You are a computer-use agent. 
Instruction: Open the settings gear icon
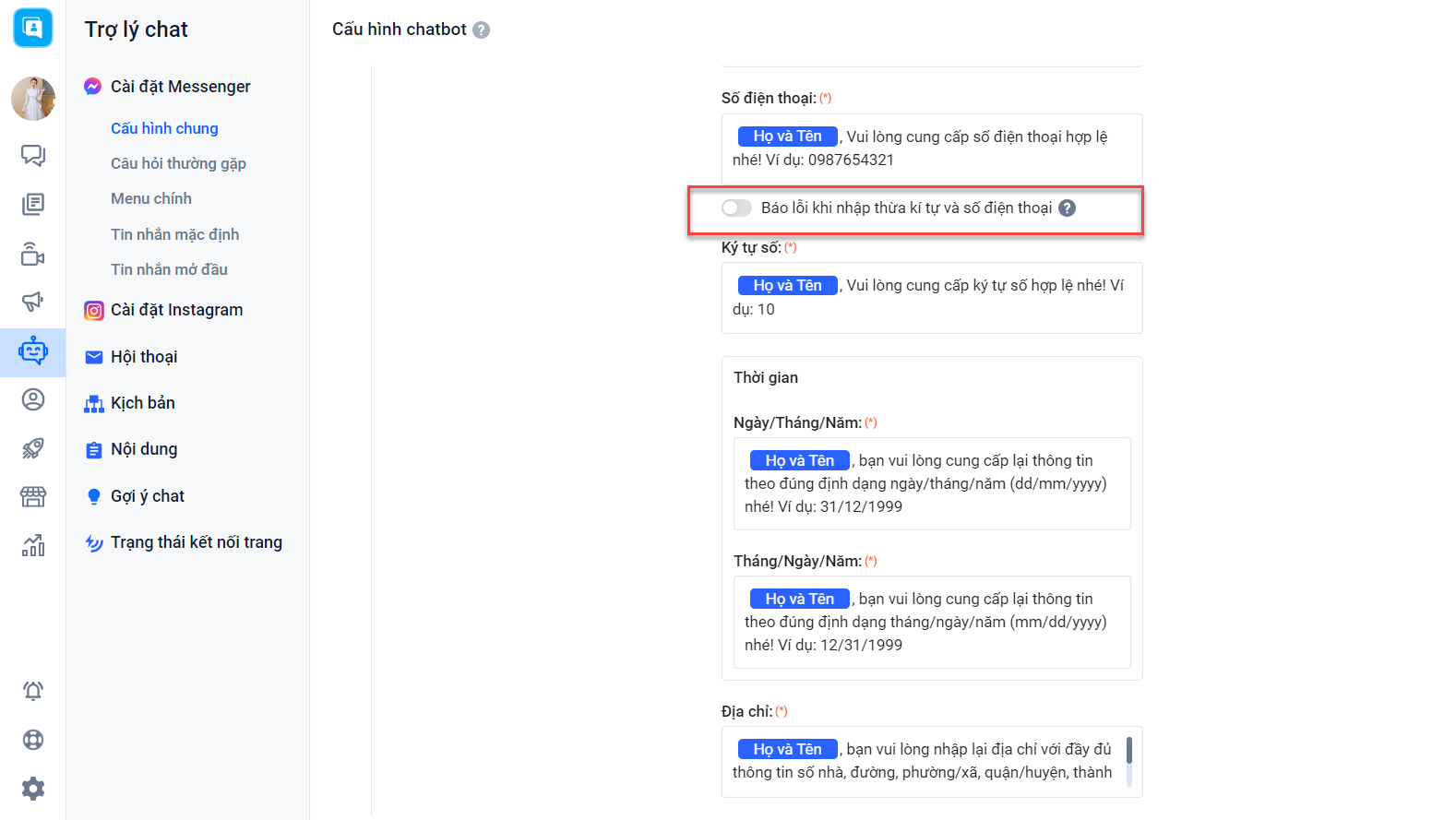33,789
